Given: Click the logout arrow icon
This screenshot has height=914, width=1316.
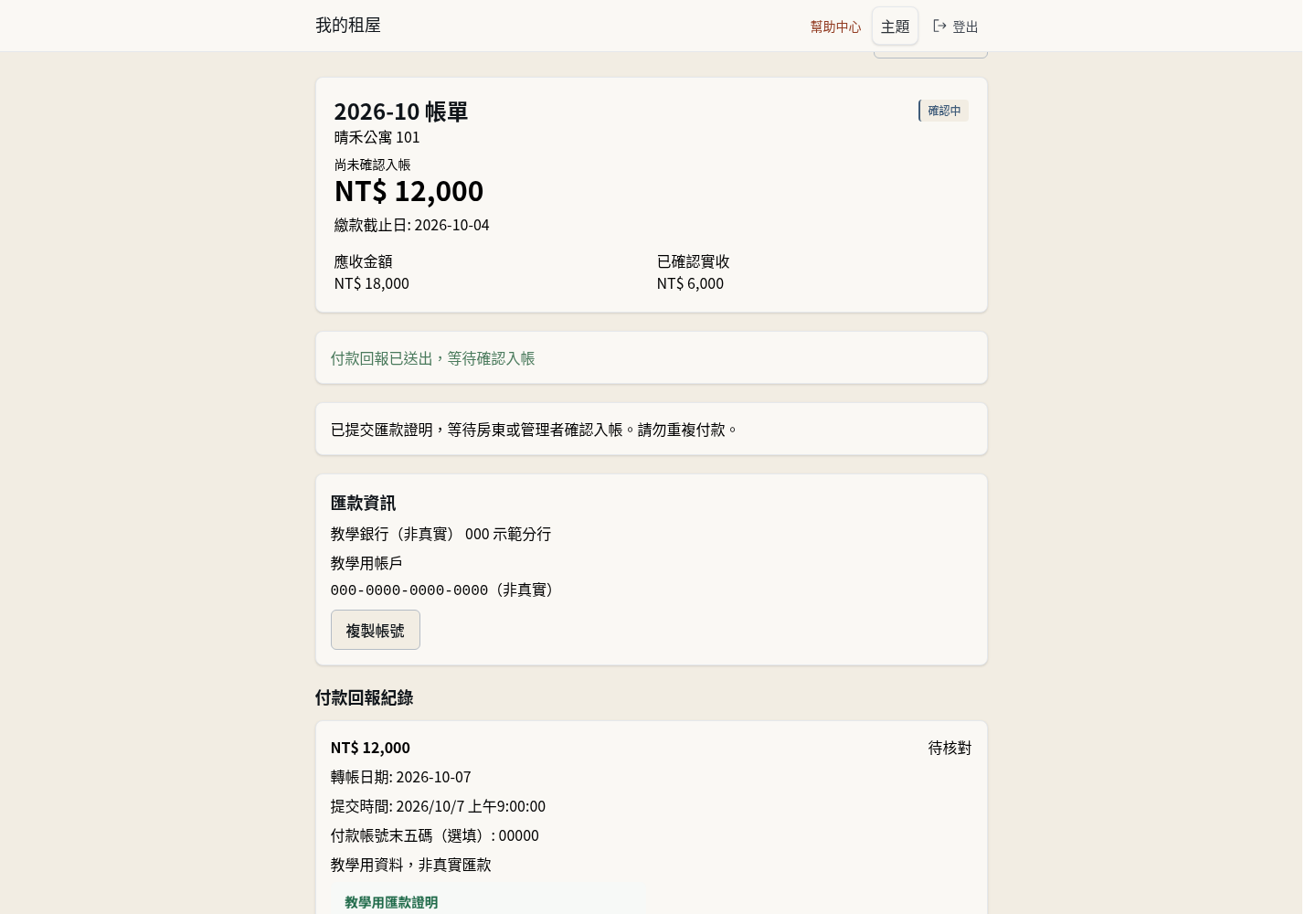Looking at the screenshot, I should [x=939, y=26].
